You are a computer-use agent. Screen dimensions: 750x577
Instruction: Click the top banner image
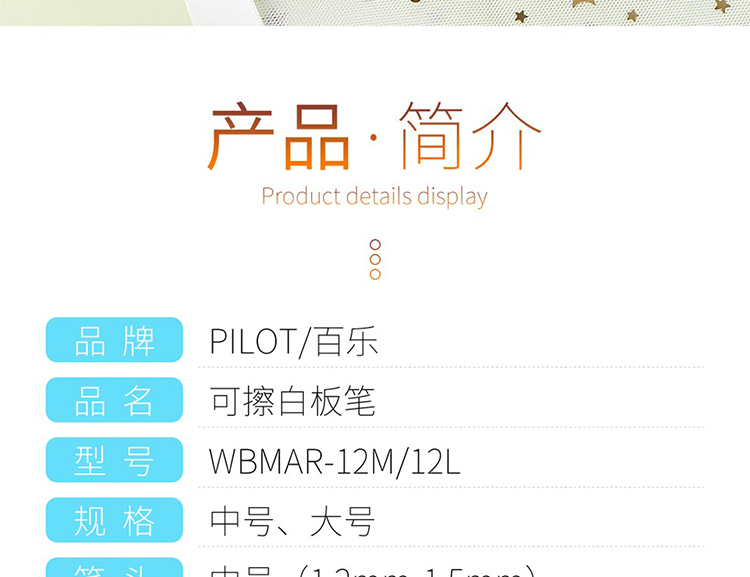click(375, 13)
